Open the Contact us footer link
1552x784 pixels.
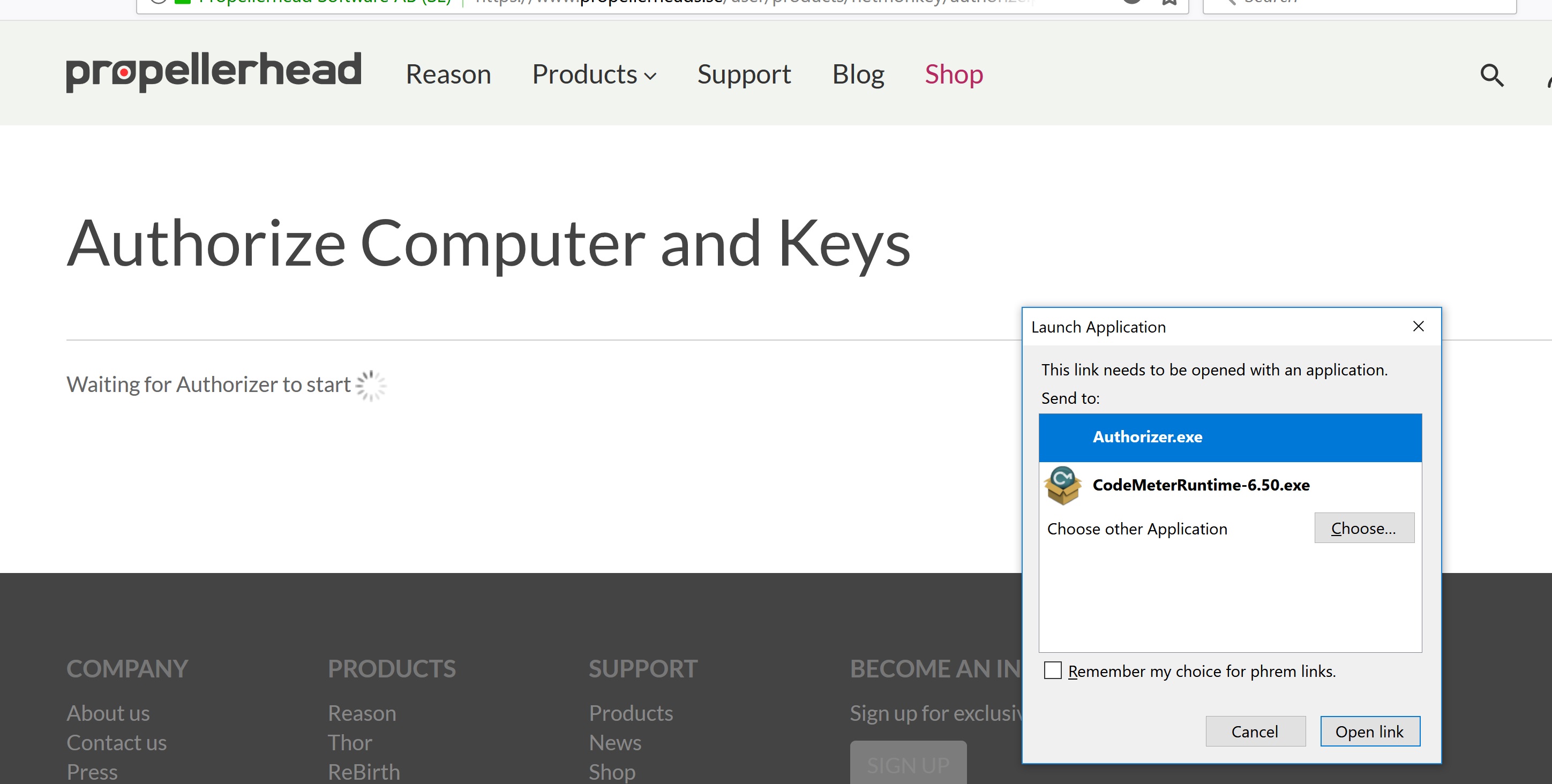tap(116, 742)
